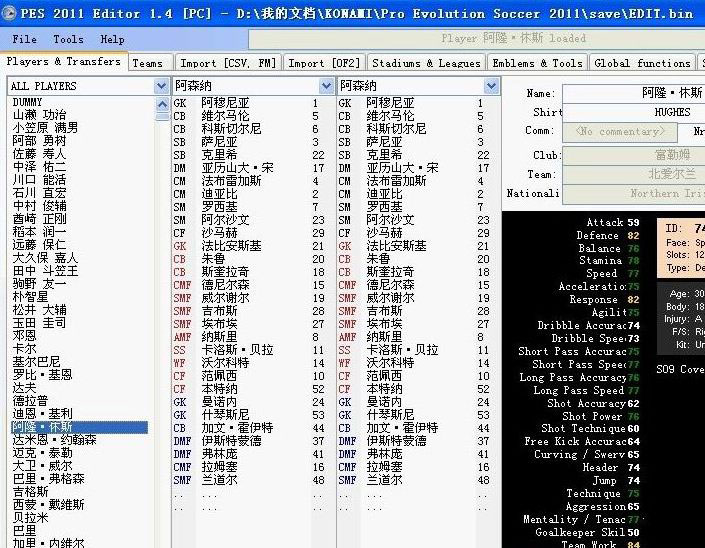Select player 罗比·基恩

pos(42,375)
